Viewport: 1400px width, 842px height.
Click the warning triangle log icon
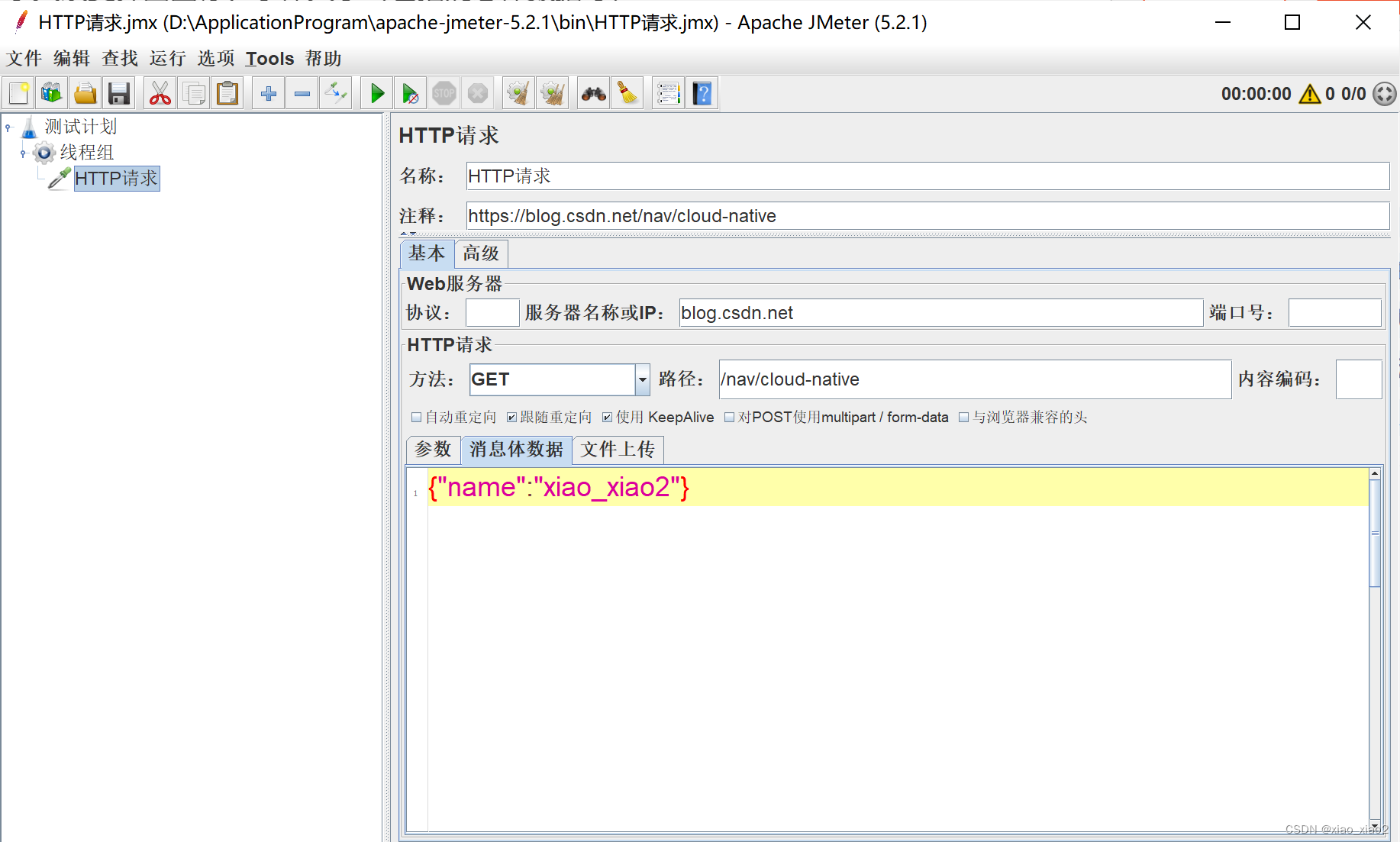(1310, 94)
